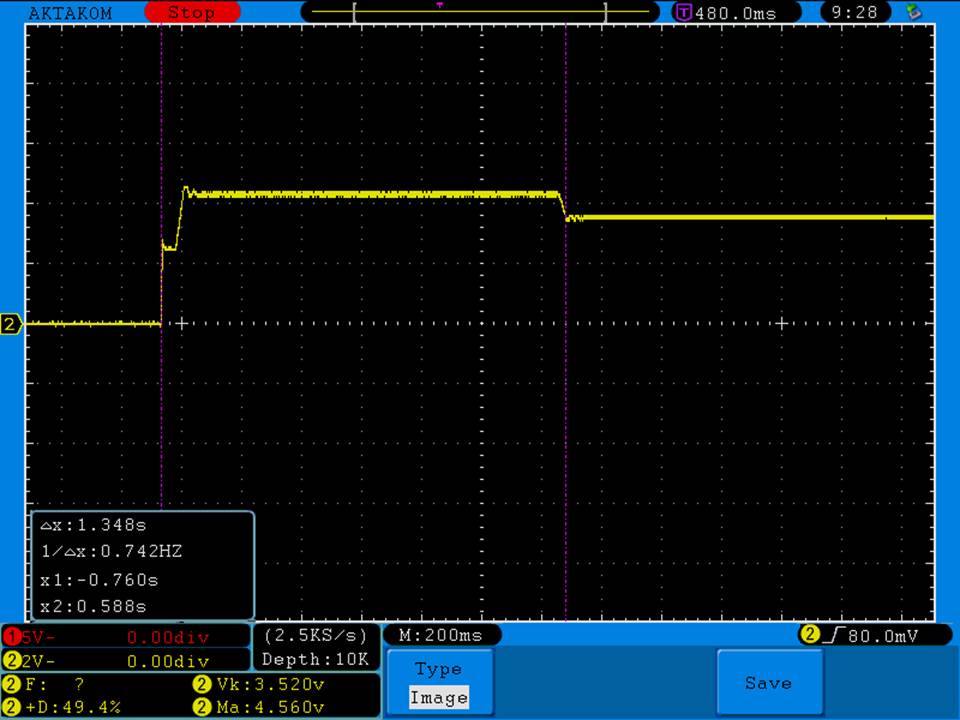Click the purple T trigger position icon
Image resolution: width=960 pixels, height=720 pixels.
pyautogui.click(x=684, y=13)
